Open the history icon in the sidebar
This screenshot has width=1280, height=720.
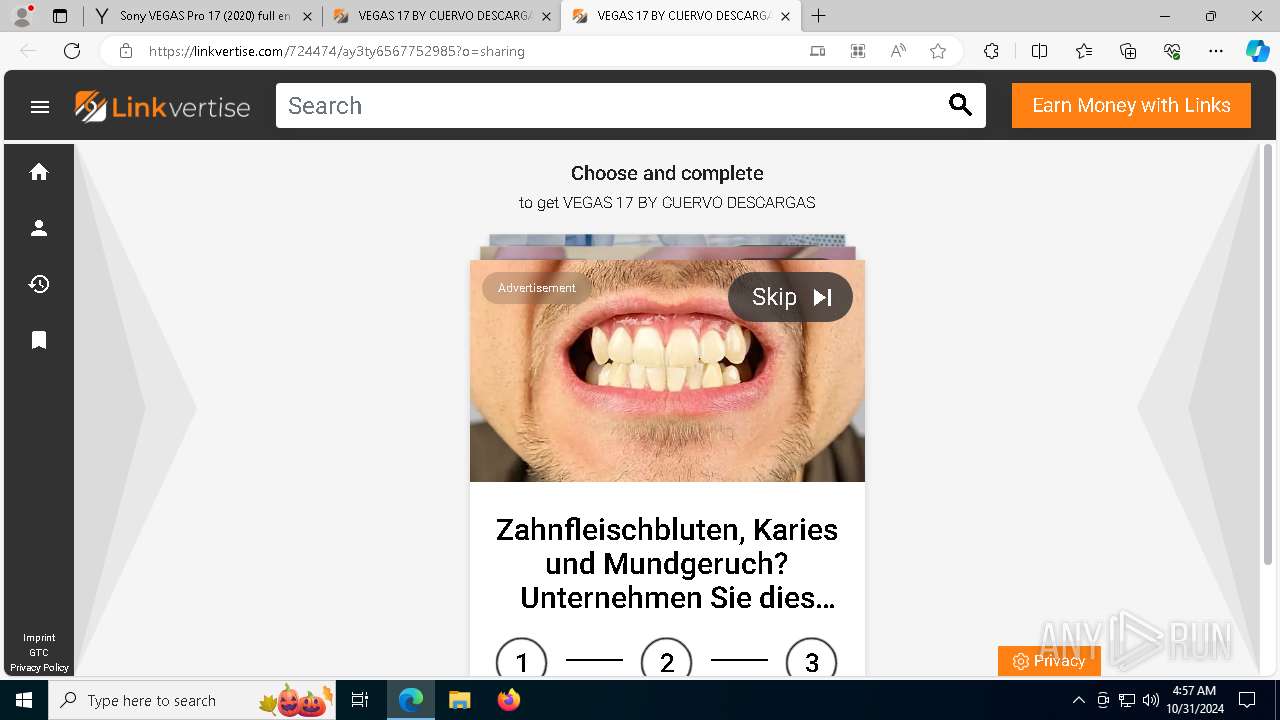click(x=39, y=284)
